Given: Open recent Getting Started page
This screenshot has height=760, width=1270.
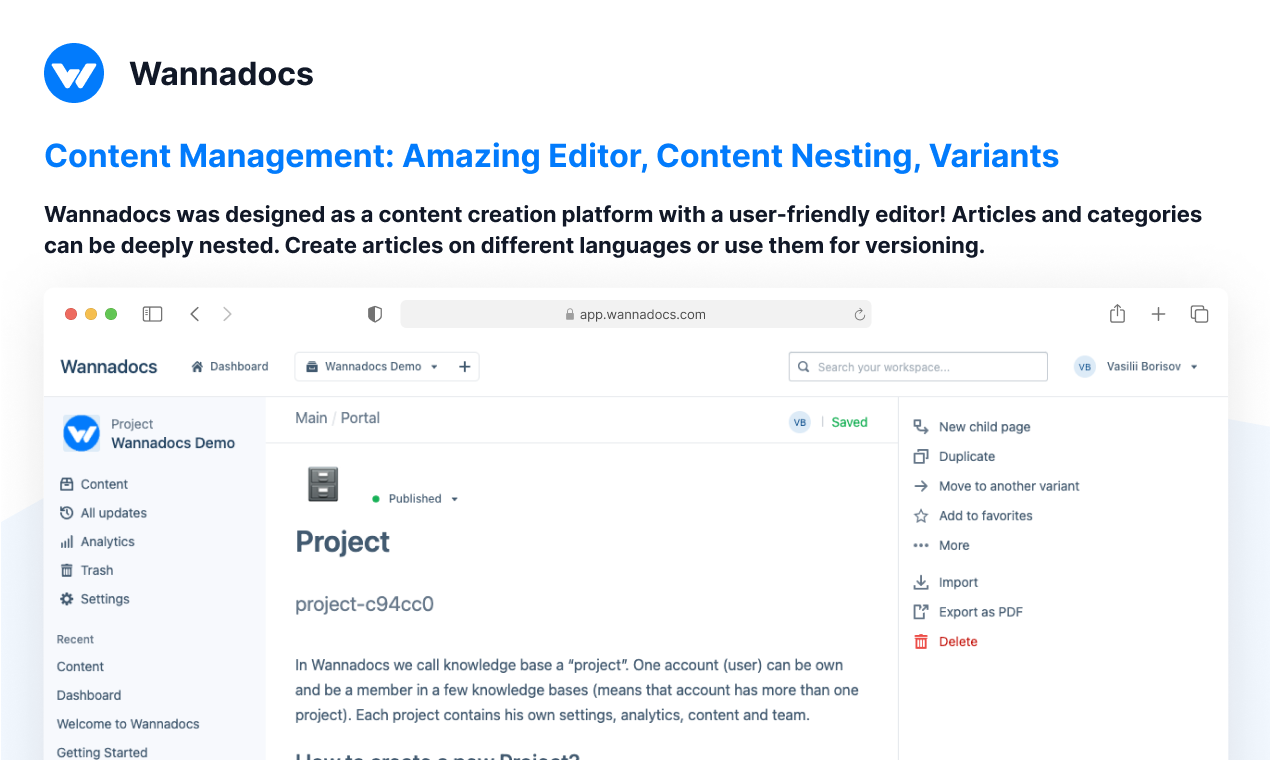Looking at the screenshot, I should [x=102, y=752].
